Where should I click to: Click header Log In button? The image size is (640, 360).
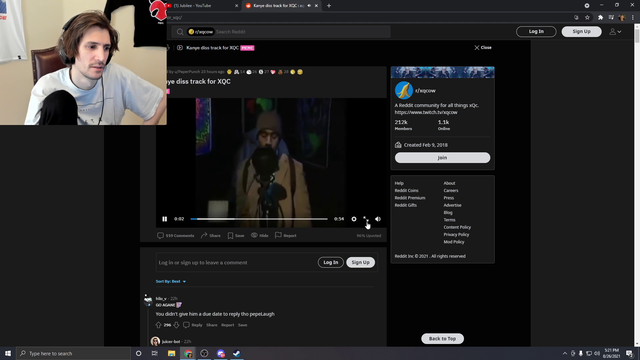click(536, 31)
